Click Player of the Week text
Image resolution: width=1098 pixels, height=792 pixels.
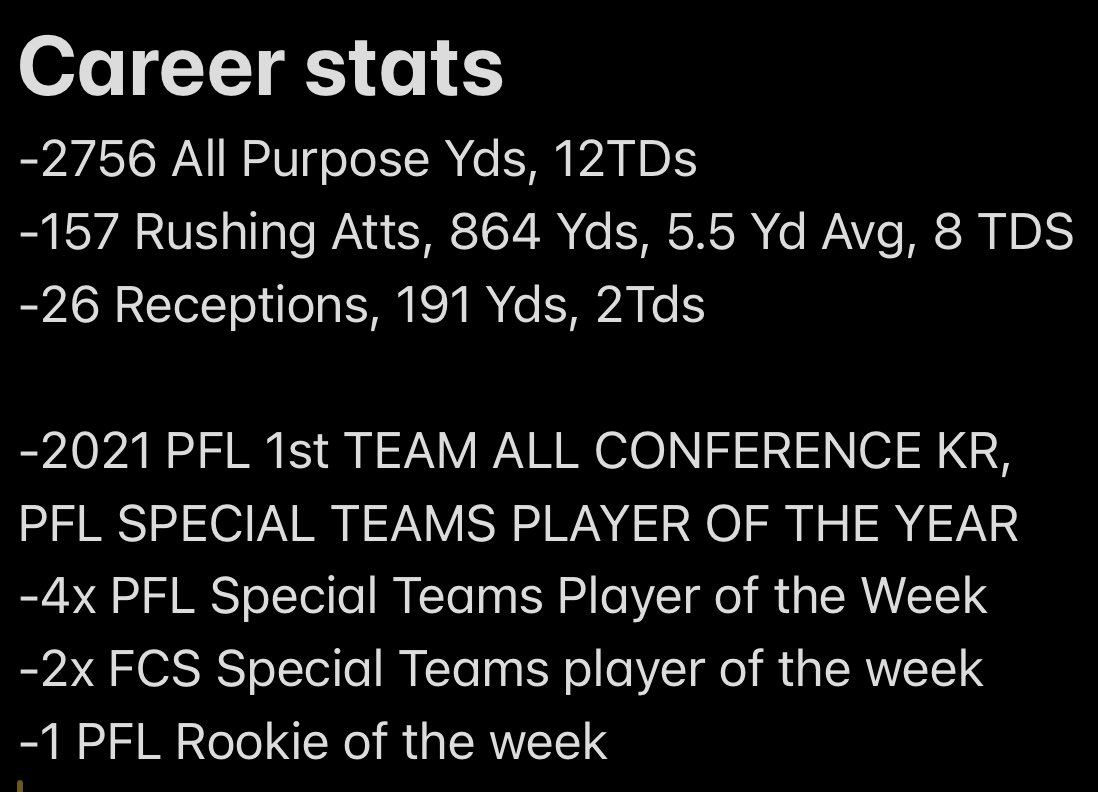pyautogui.click(x=772, y=597)
